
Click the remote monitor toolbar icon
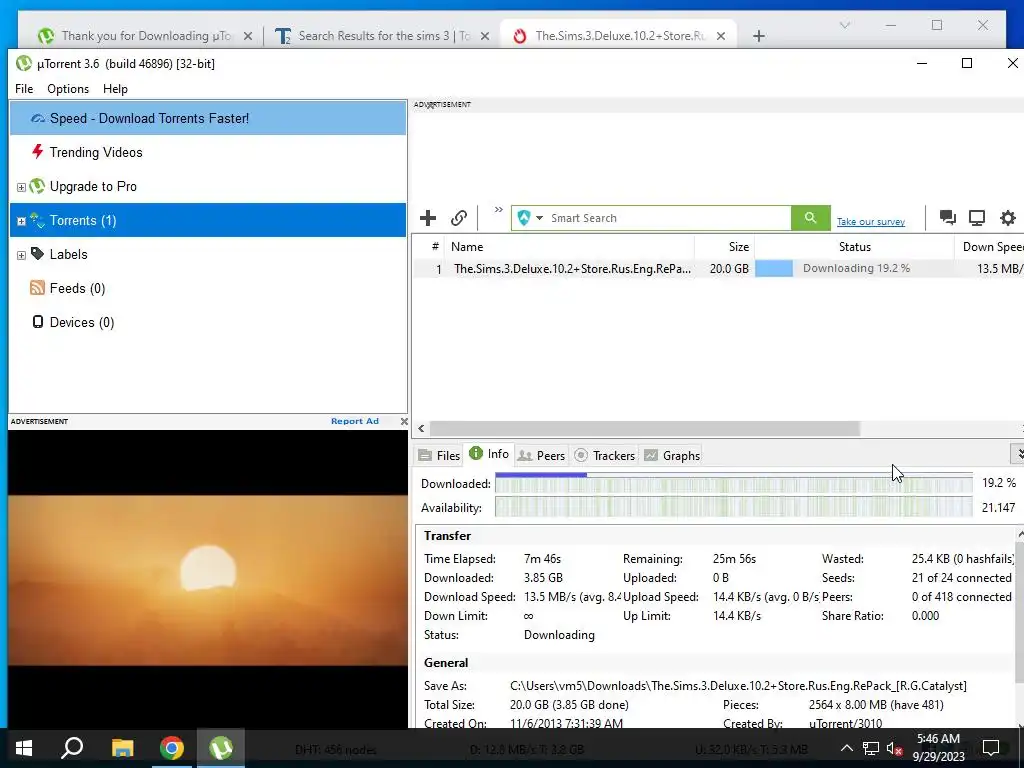(x=977, y=217)
